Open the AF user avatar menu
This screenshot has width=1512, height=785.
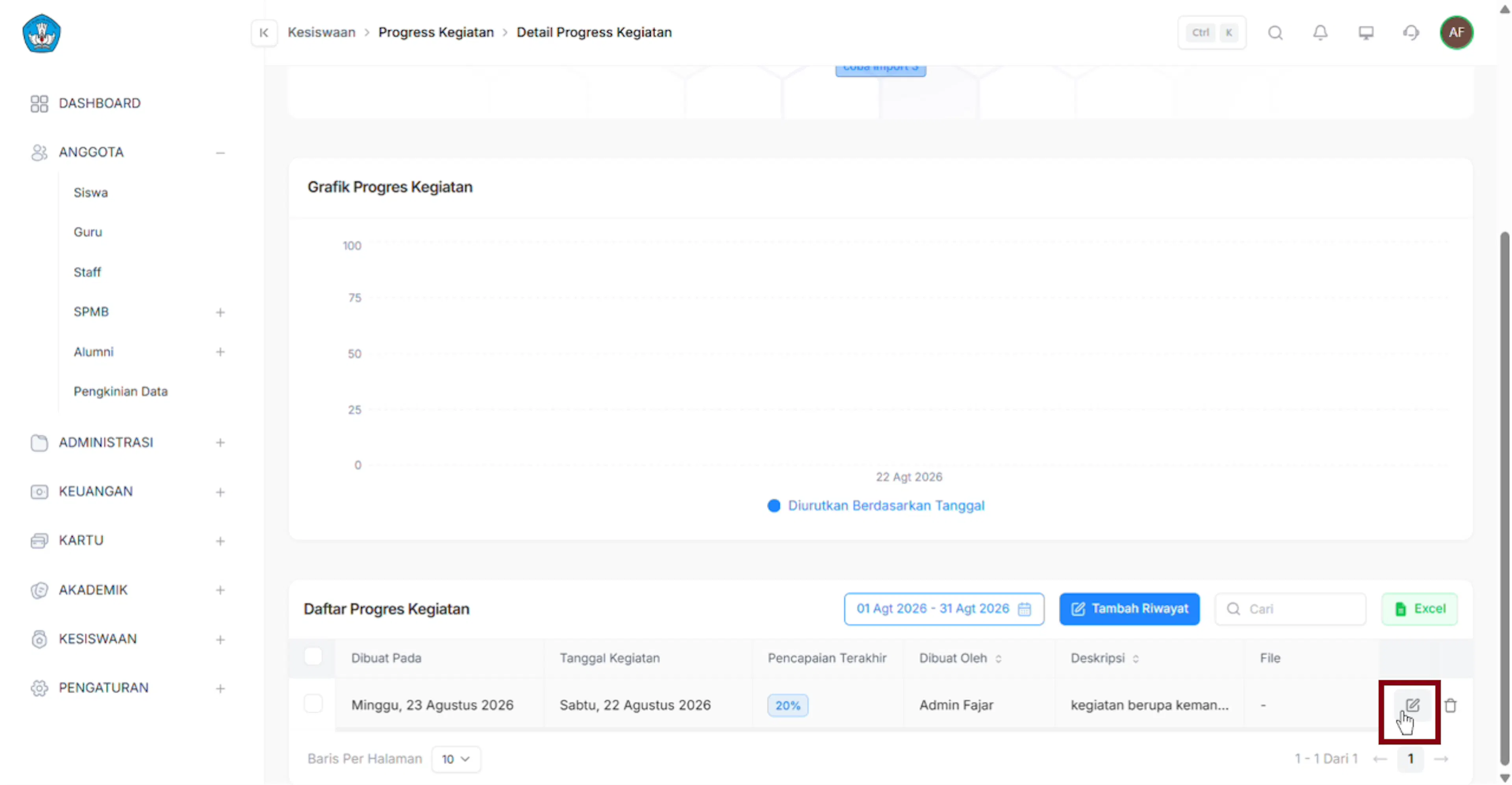(1456, 32)
